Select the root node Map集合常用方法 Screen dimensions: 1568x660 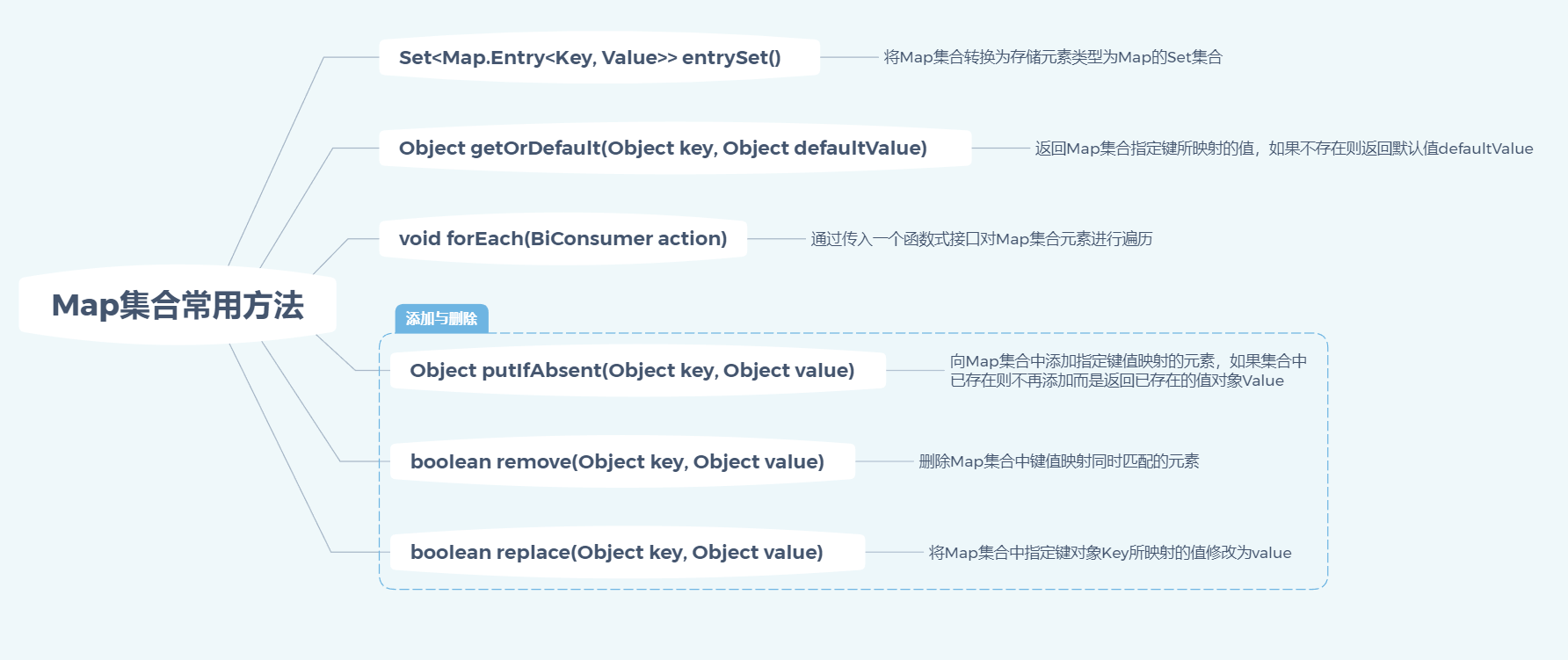coord(178,305)
